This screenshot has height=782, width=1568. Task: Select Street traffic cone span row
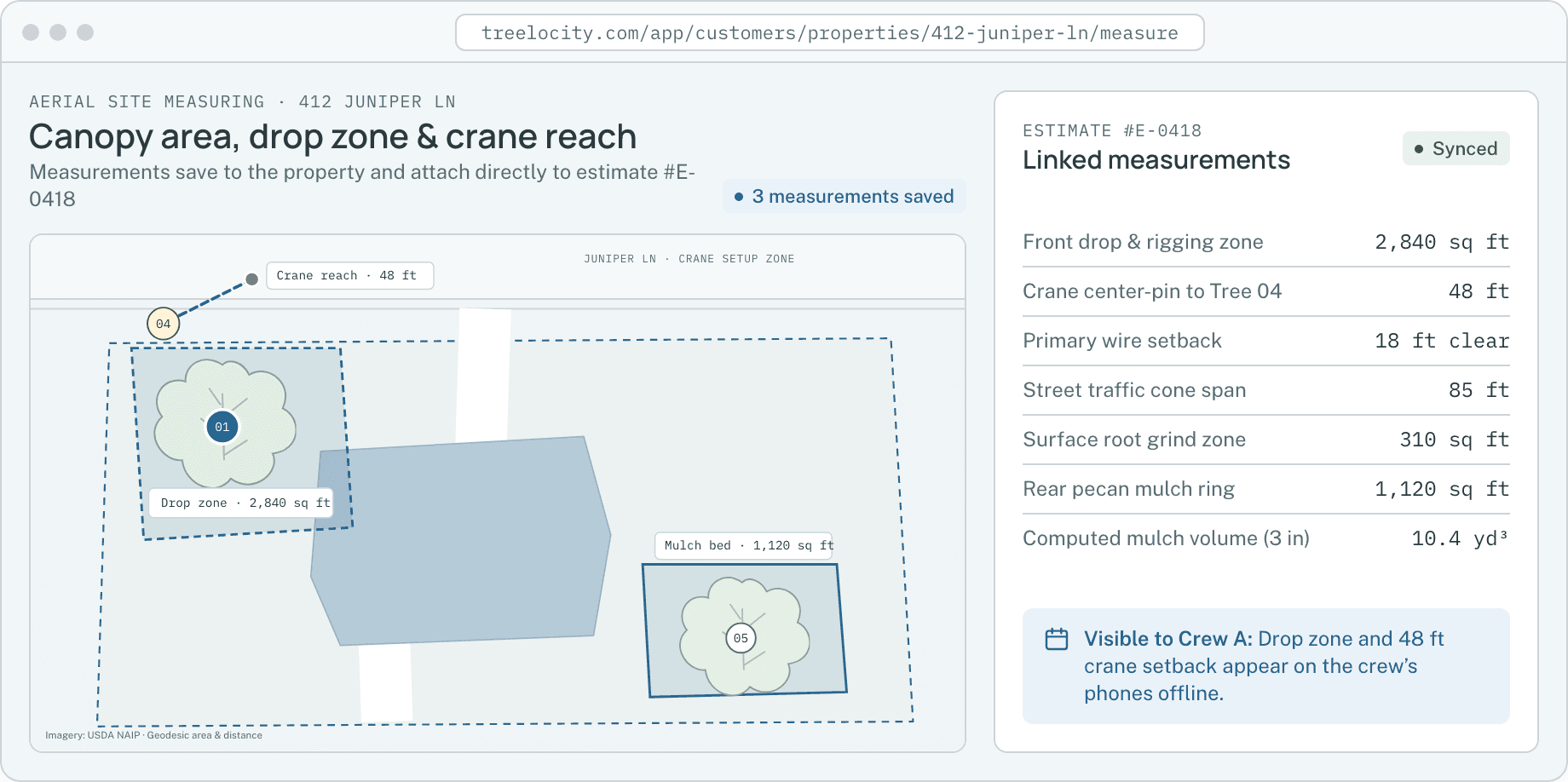[x=1265, y=390]
